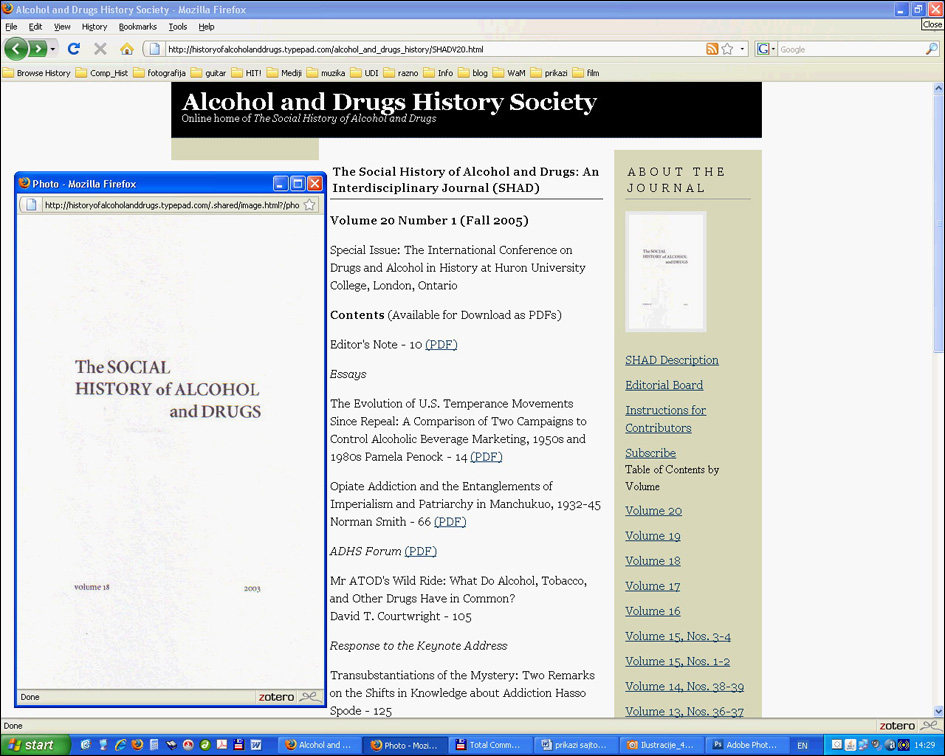Open the 'muzika' bookmarks folder
Viewport: 945px width, 756px height.
pyautogui.click(x=326, y=73)
